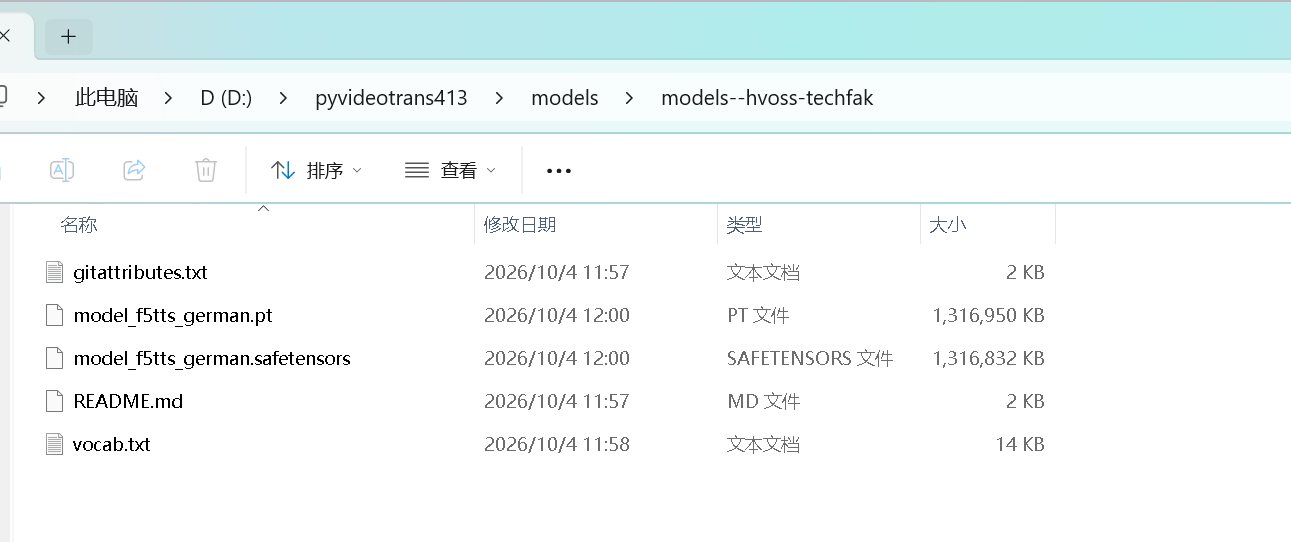This screenshot has width=1291, height=542.
Task: Open the View (查看) menu
Action: [451, 171]
